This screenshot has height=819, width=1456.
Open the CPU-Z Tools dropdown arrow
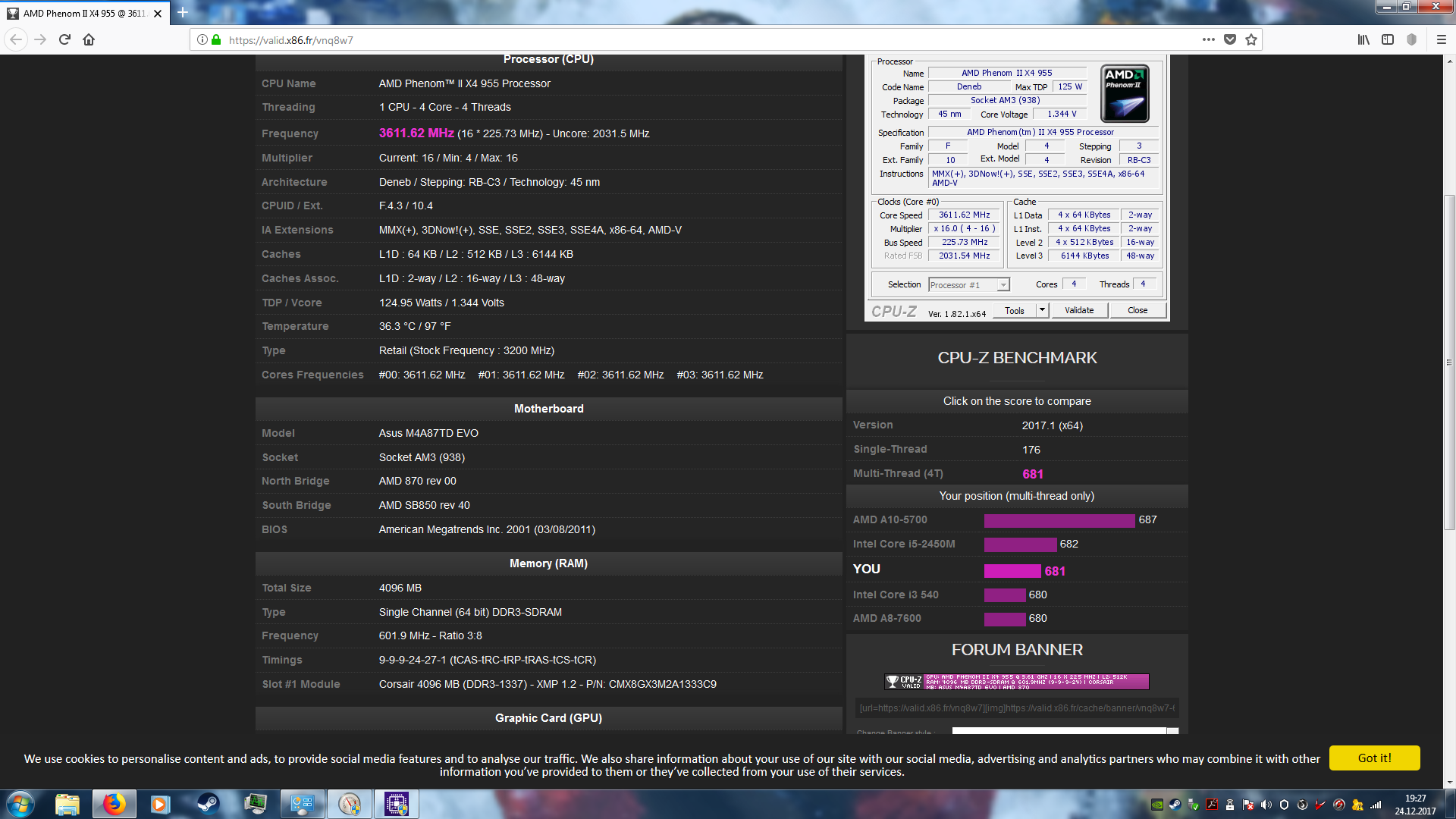1043,309
